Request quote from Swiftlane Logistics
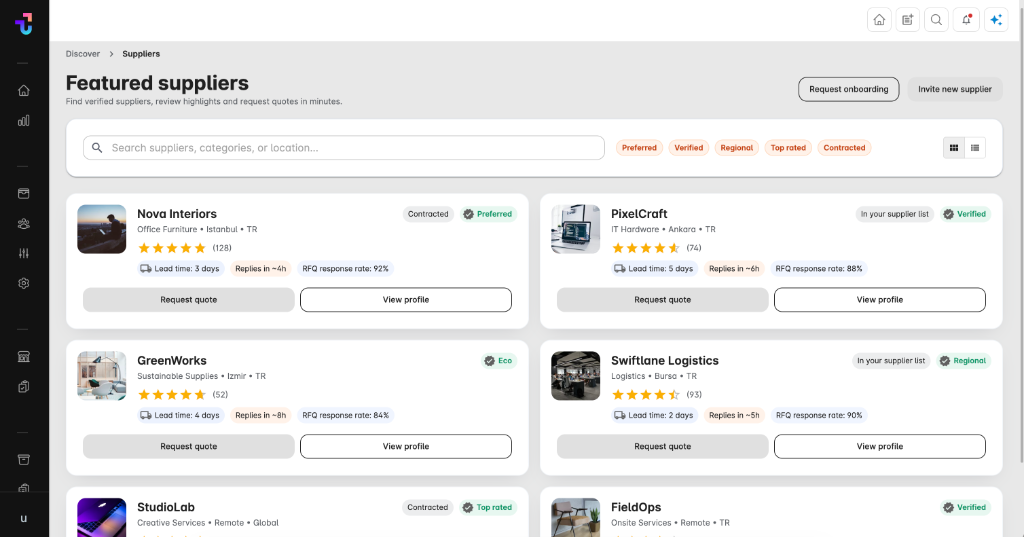Screen dimensions: 1024x537 (x=662, y=447)
